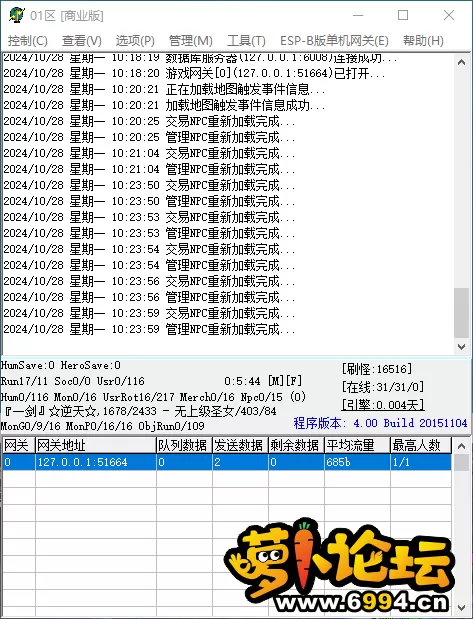Click gateway table scroll up arrow
Image resolution: width=473 pixels, height=619 pixels.
[461, 446]
